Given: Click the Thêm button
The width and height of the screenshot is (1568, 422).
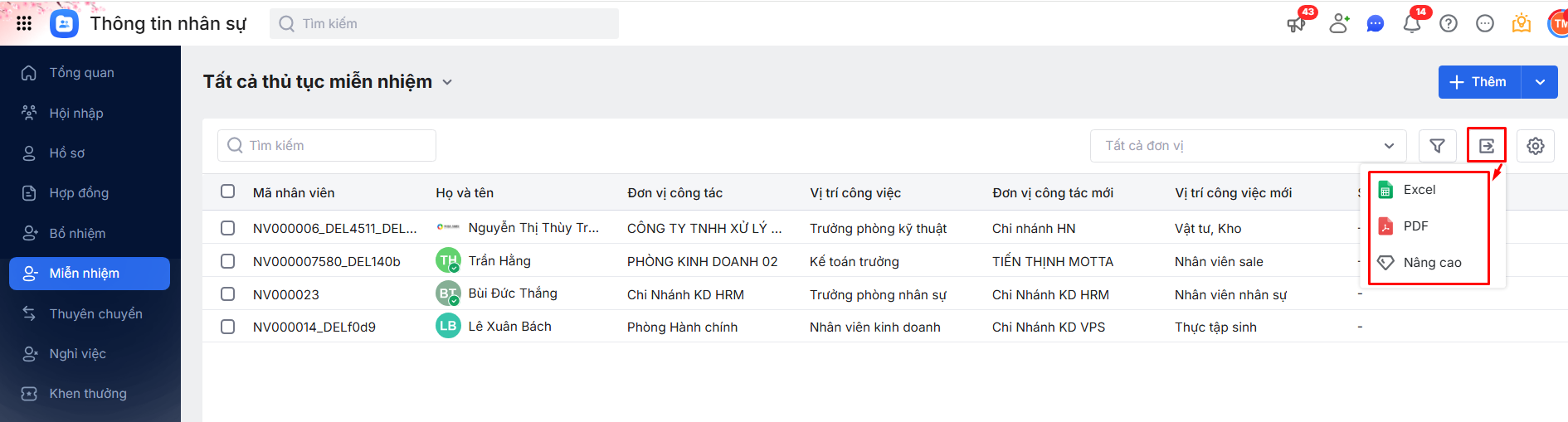Looking at the screenshot, I should pos(1479,82).
